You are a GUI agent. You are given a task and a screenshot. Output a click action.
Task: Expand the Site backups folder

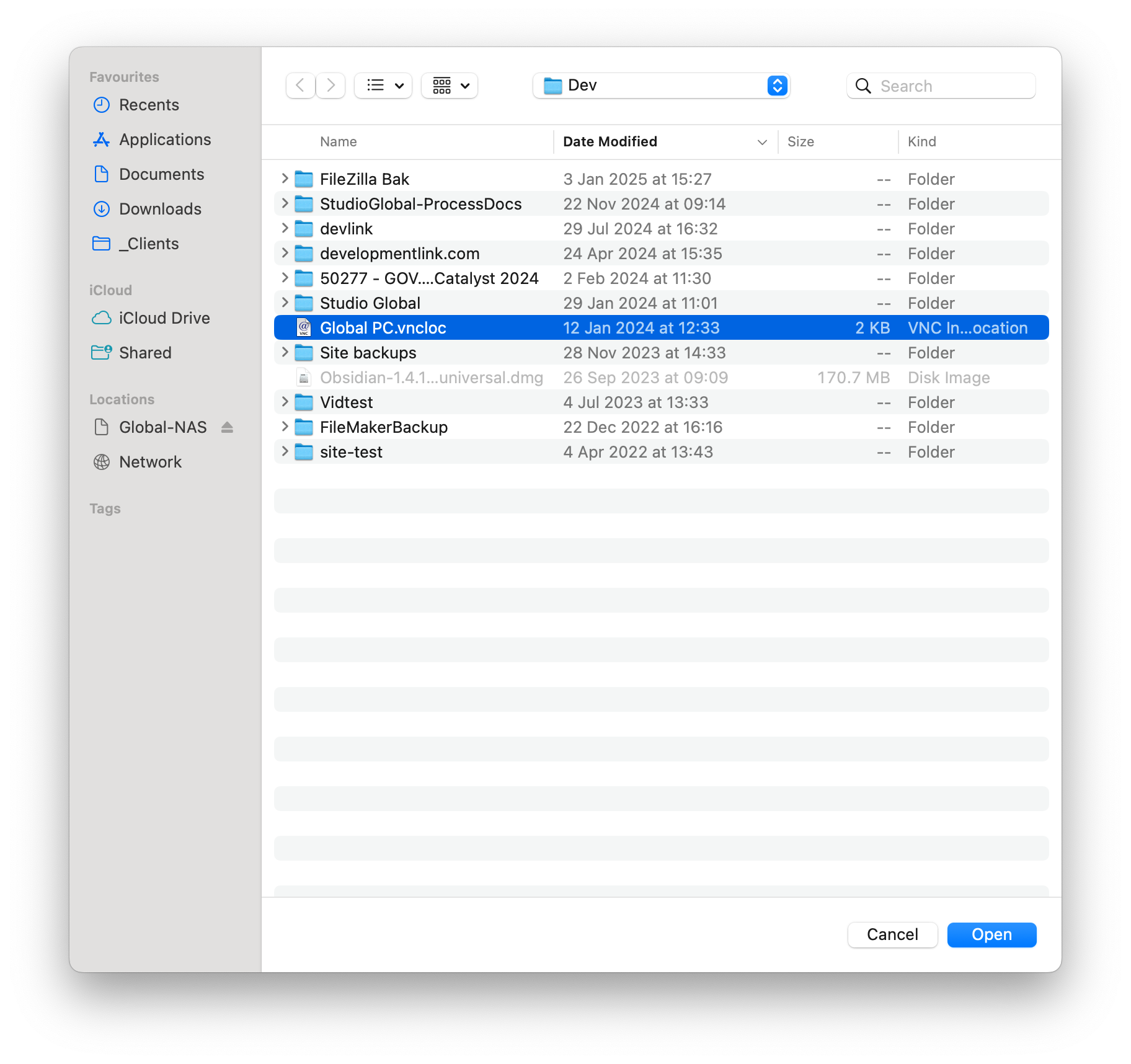pos(285,352)
